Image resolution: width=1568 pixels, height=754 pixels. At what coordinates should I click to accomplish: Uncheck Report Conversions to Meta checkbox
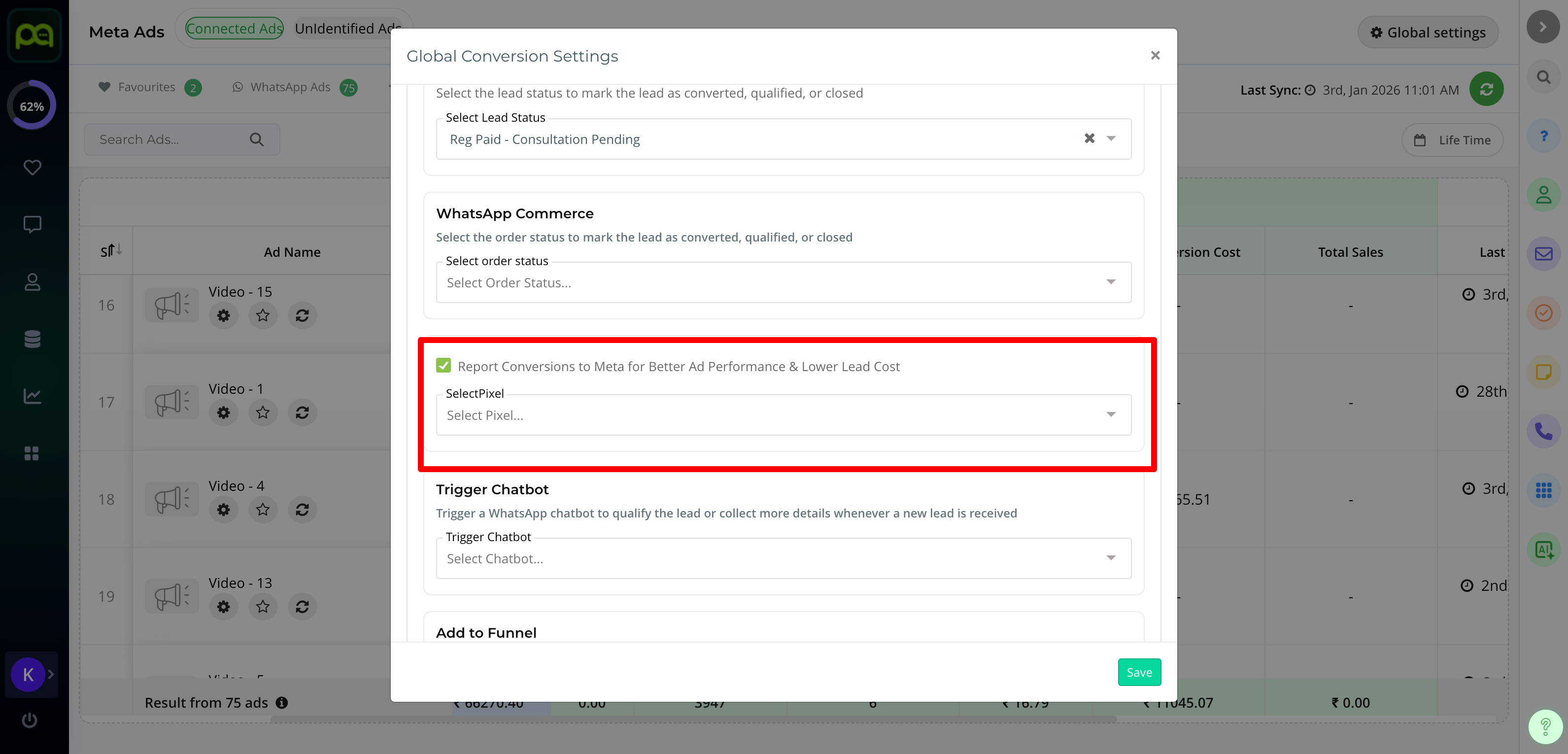point(443,366)
